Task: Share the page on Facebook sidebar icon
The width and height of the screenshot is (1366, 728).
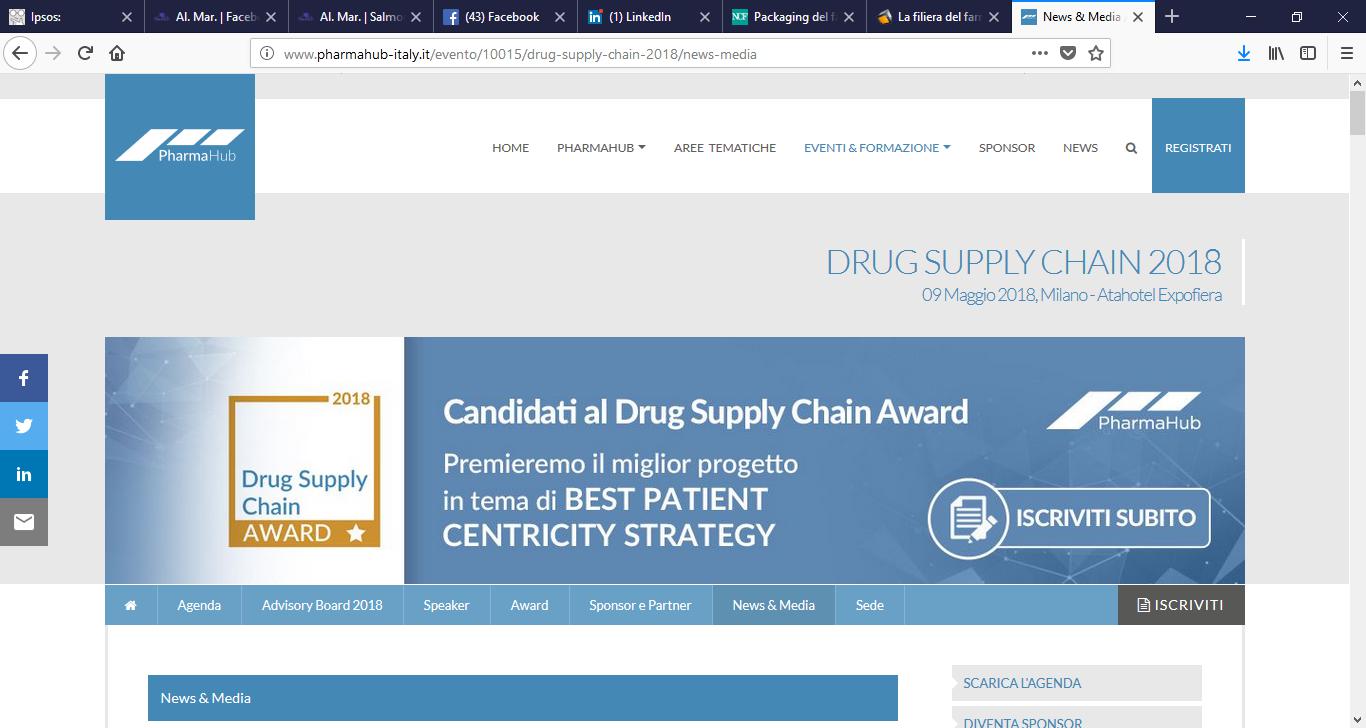Action: [24, 378]
